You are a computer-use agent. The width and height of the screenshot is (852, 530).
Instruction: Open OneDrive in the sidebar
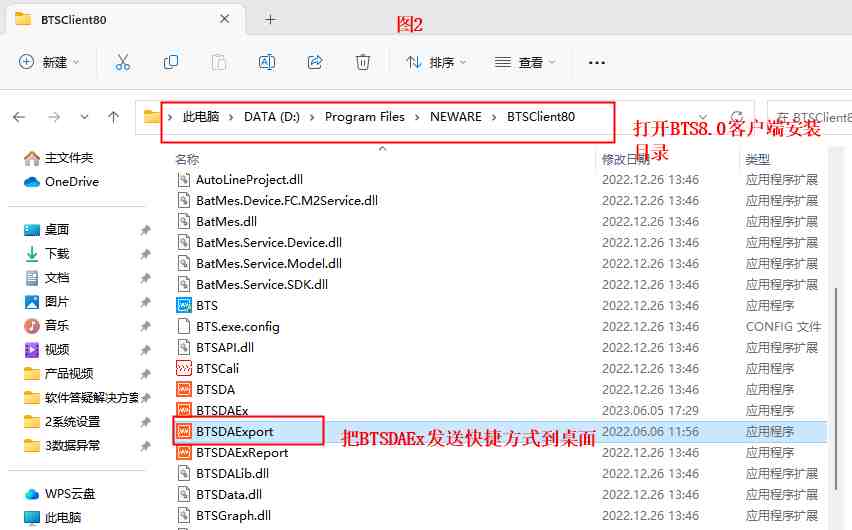(61, 182)
